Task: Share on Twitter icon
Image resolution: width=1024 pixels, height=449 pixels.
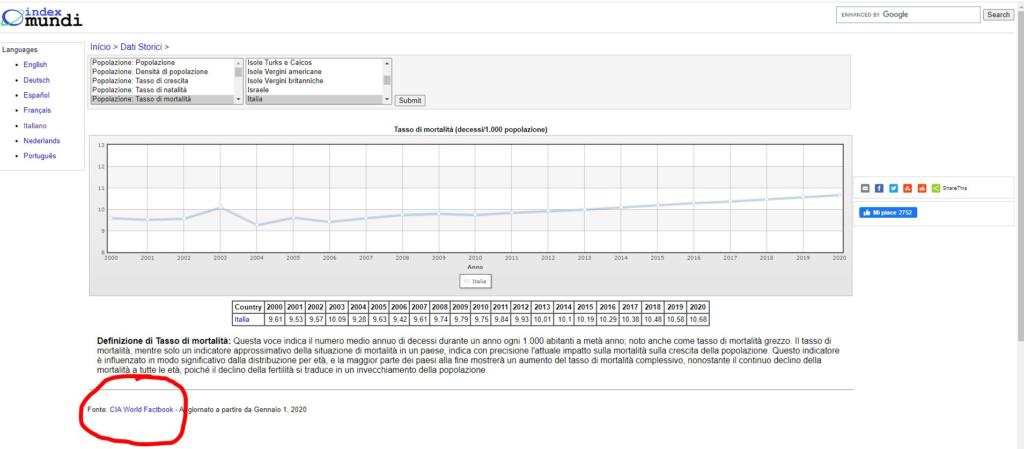Action: (x=893, y=188)
